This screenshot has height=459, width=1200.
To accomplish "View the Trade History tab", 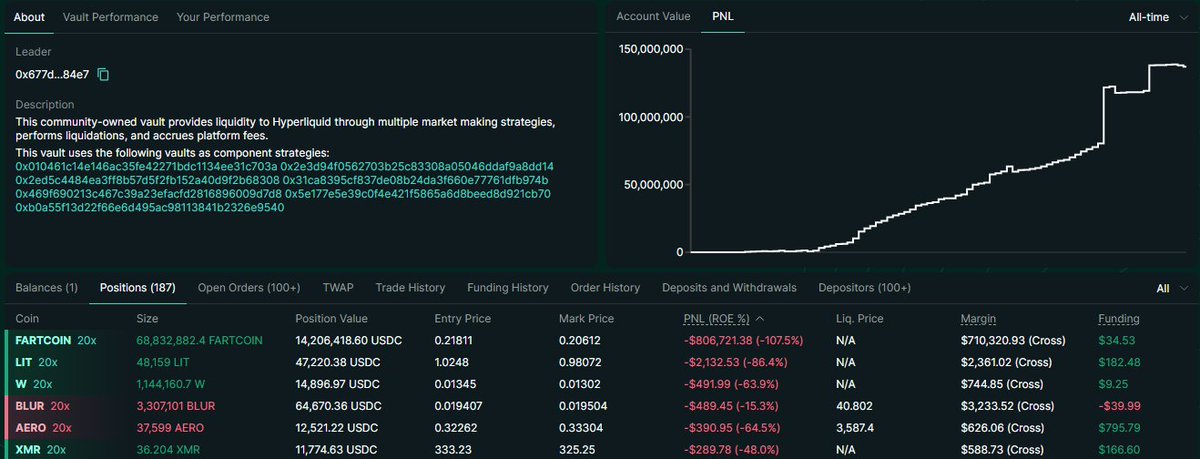I will (x=410, y=288).
